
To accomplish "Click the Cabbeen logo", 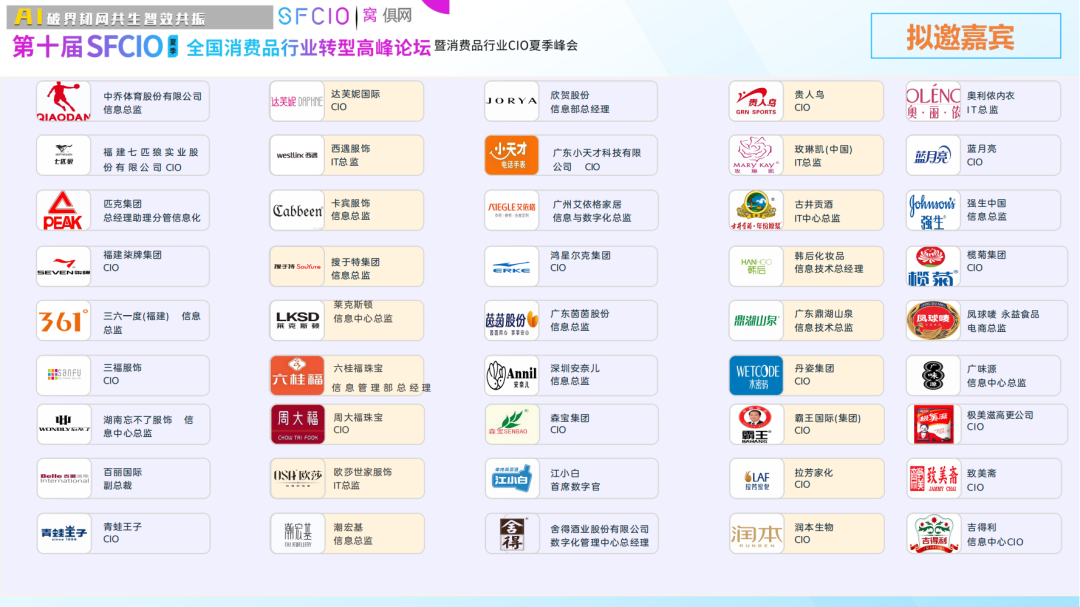I will [297, 210].
